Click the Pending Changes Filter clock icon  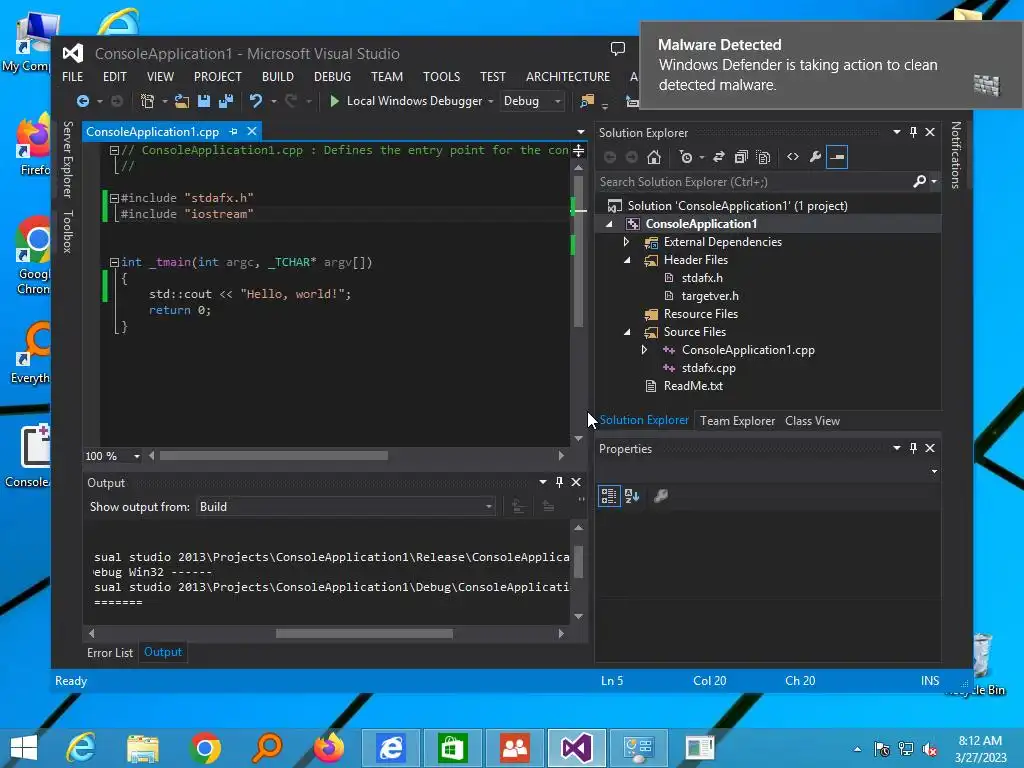pyautogui.click(x=686, y=157)
